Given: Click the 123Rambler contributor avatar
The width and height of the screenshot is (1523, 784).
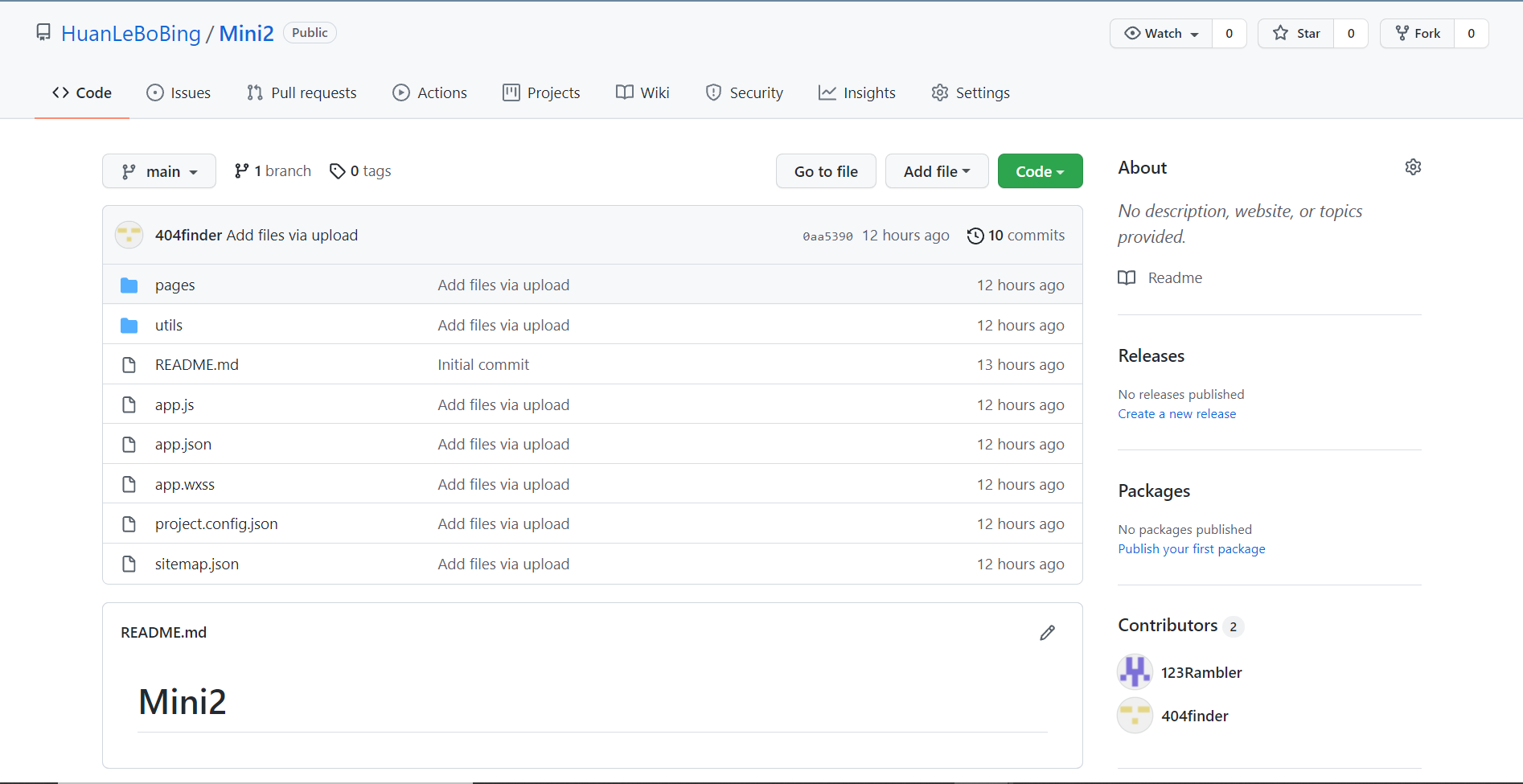Looking at the screenshot, I should (x=1135, y=671).
